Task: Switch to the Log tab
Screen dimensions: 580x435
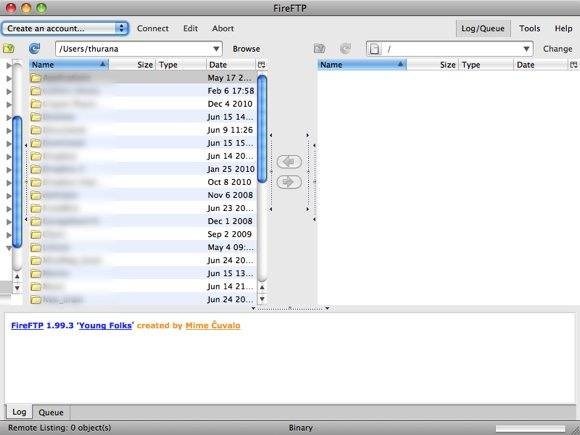Action: pos(19,412)
